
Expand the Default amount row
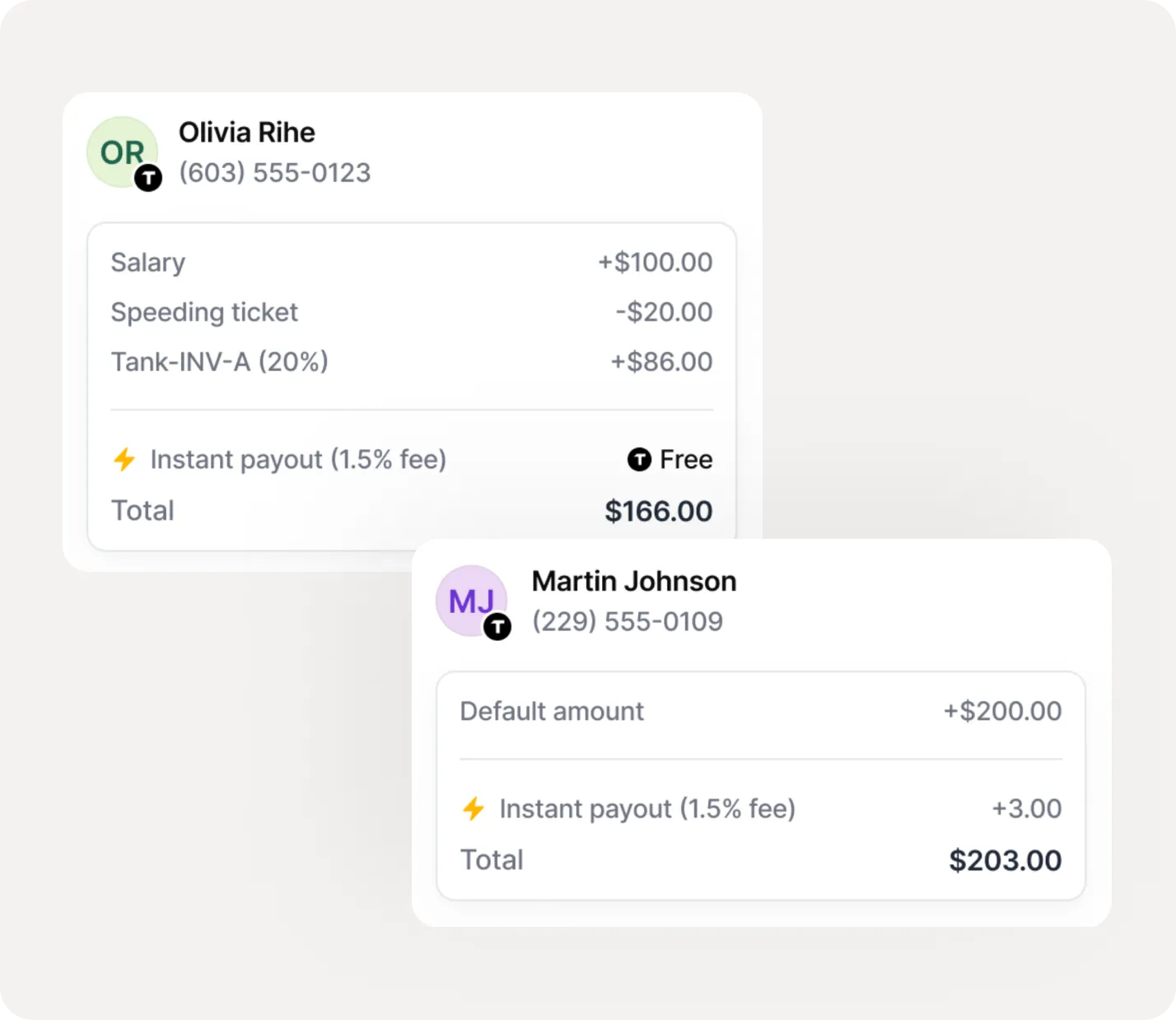[x=551, y=711]
